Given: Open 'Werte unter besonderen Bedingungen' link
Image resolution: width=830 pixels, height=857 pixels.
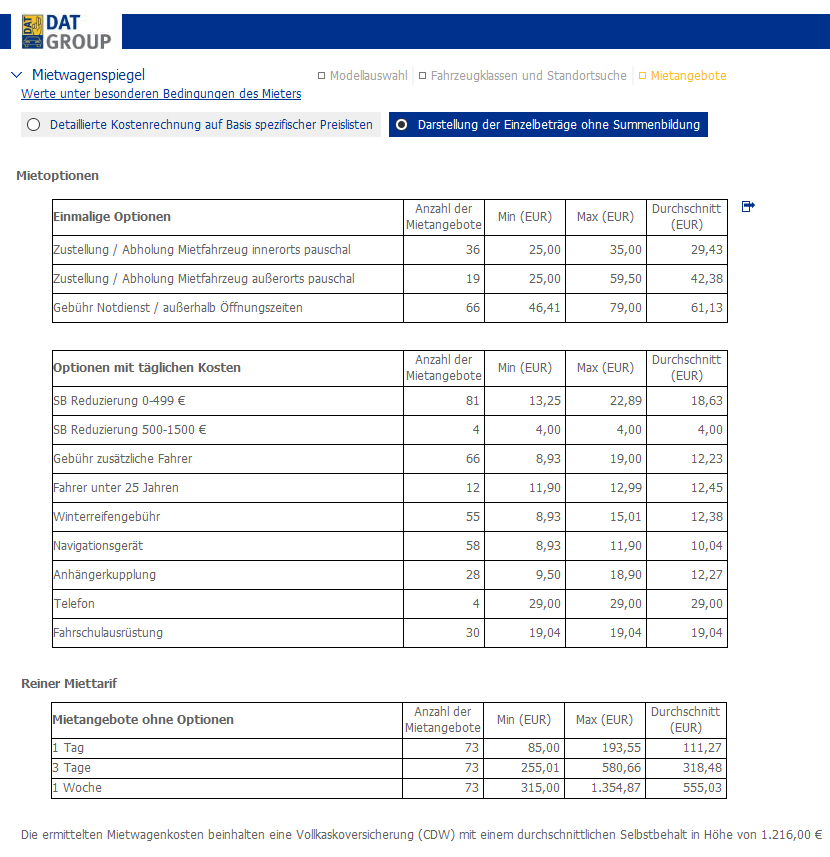Looking at the screenshot, I should coord(161,94).
